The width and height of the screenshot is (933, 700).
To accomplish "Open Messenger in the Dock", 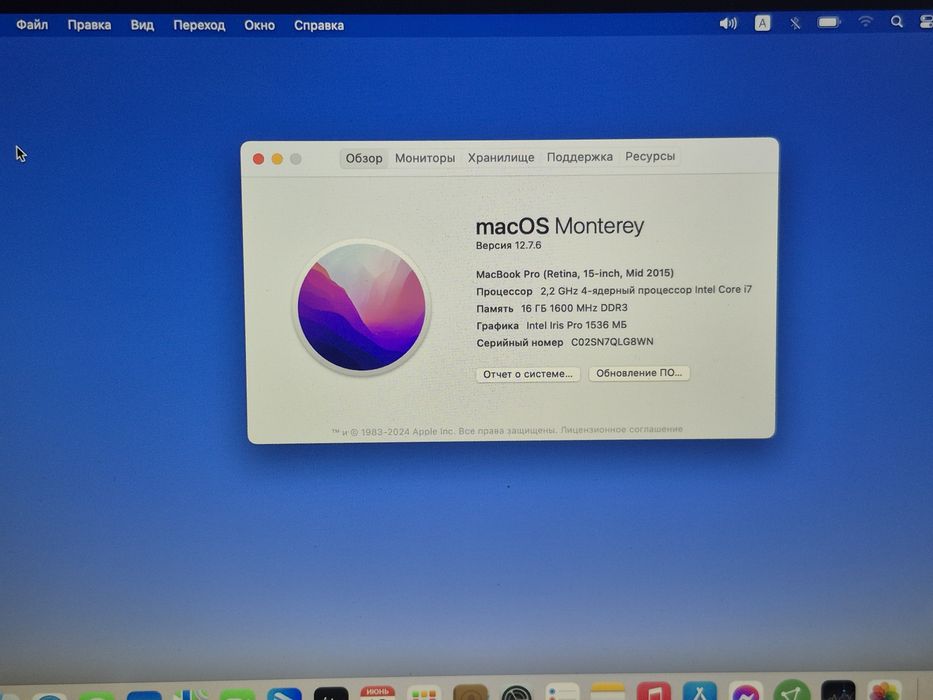I will 746,692.
